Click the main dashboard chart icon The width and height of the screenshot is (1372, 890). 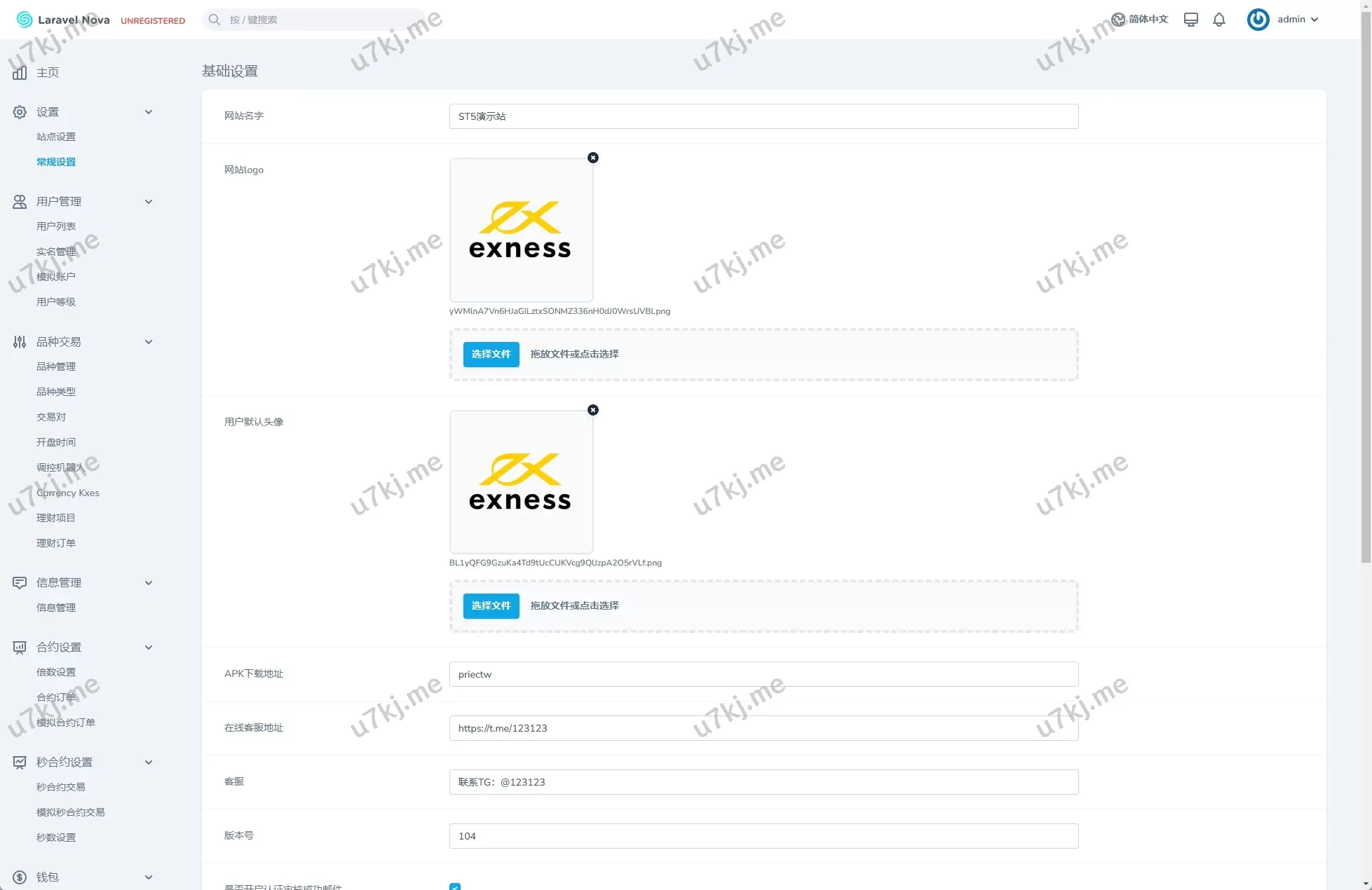click(x=20, y=73)
